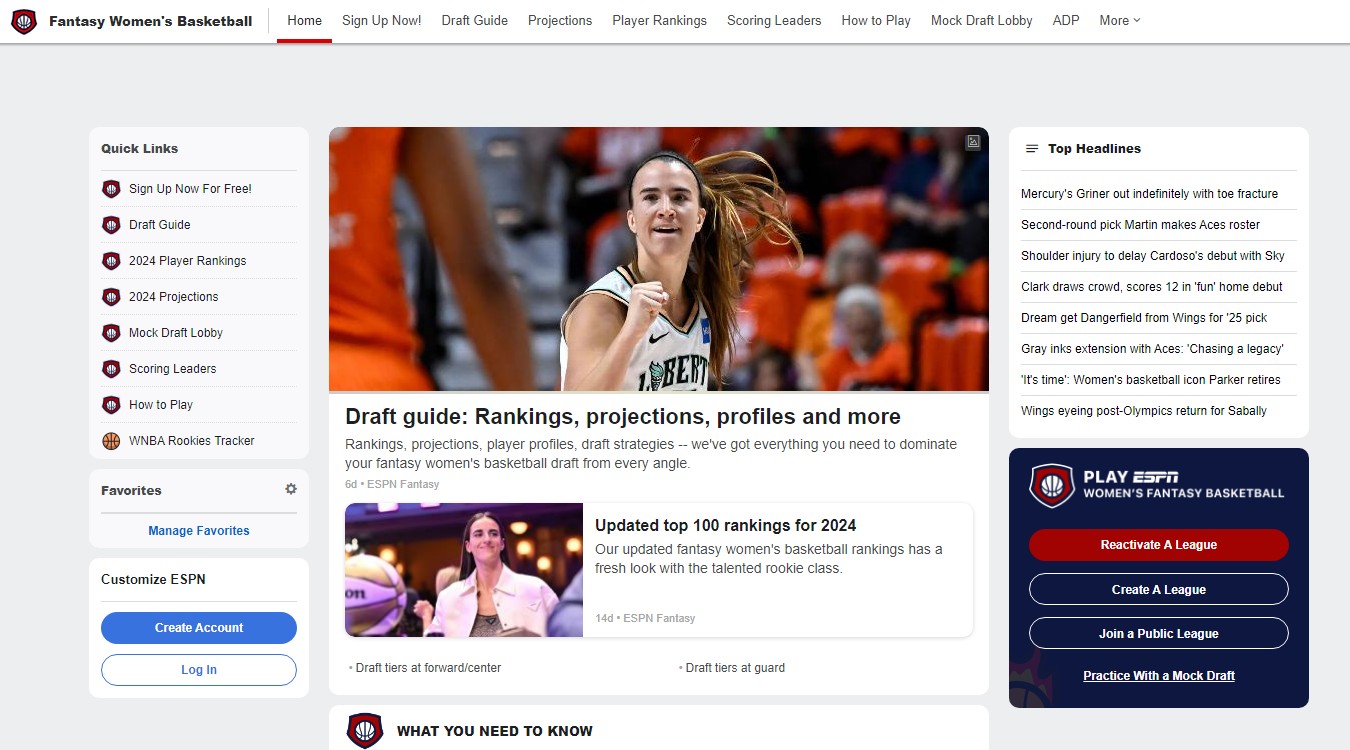Viewport: 1350px width, 750px height.
Task: Open Draft tiers at guard link
Action: pos(735,668)
